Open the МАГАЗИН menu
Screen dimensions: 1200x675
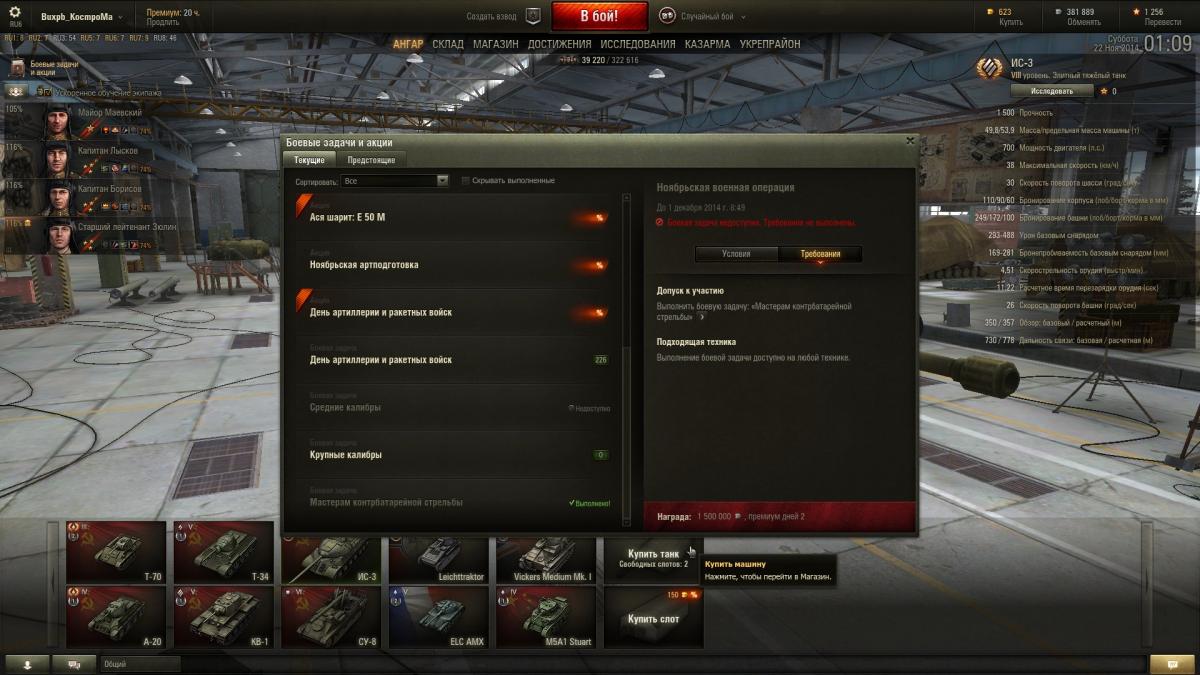pos(495,45)
